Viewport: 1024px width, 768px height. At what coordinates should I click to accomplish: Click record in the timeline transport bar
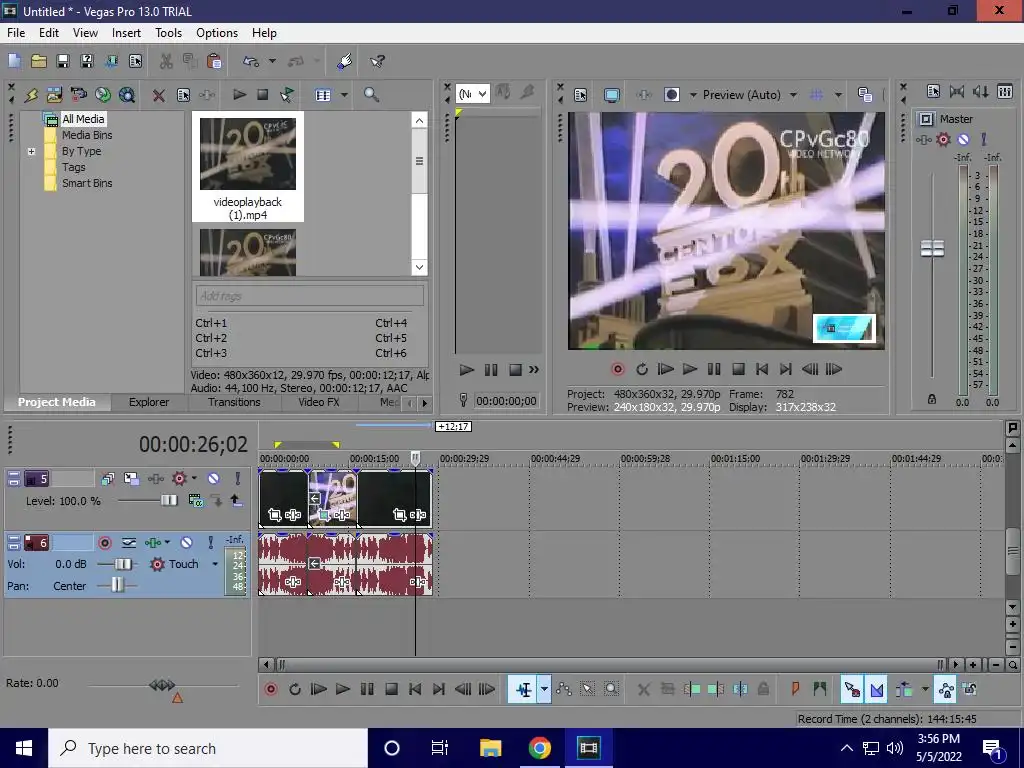click(x=270, y=689)
